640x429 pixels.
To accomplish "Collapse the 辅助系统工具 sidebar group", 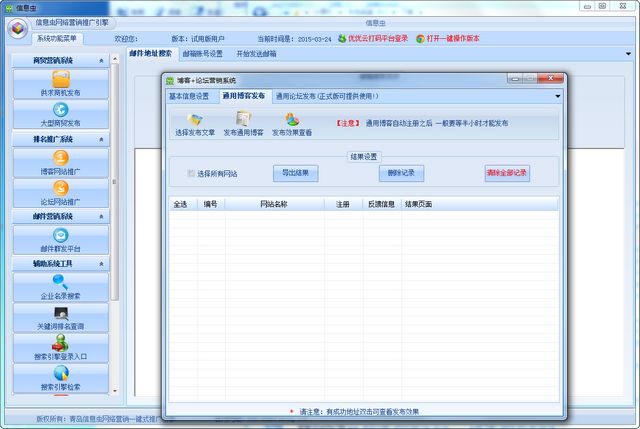I will click(101, 264).
